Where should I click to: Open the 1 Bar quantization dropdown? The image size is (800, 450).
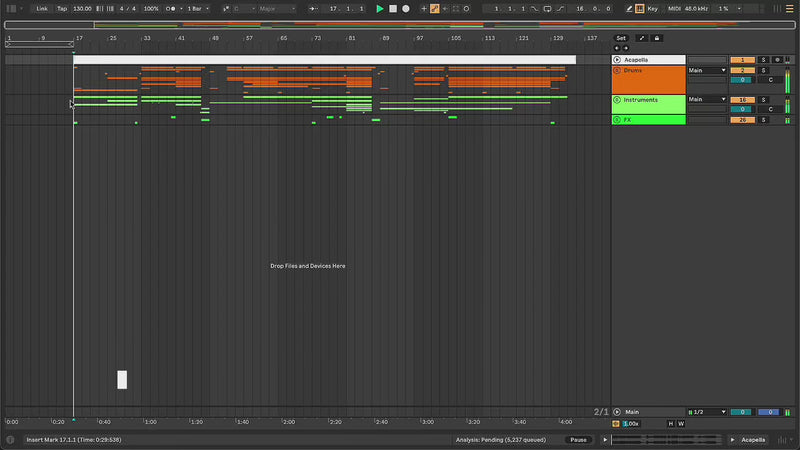tap(198, 8)
